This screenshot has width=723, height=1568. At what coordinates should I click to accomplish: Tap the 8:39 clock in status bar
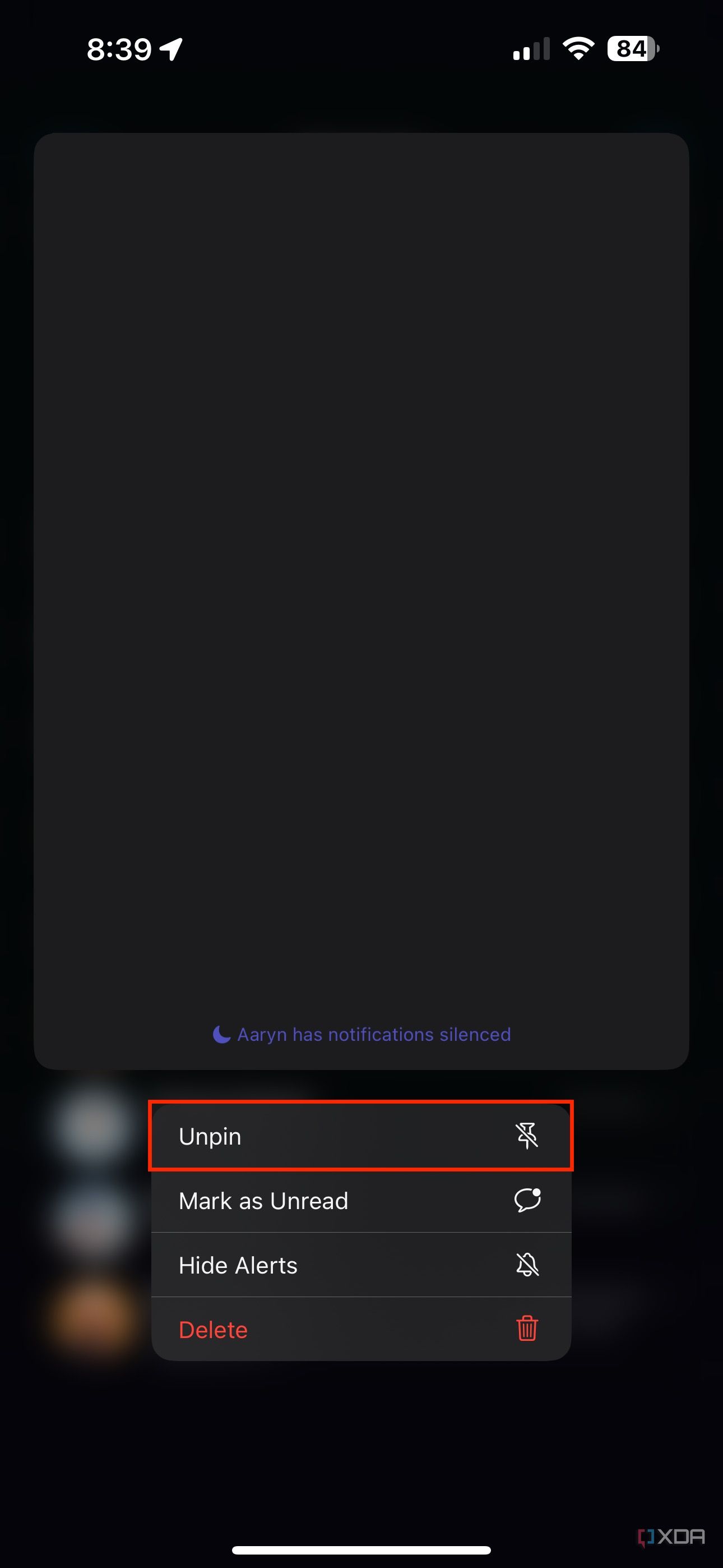coord(119,49)
